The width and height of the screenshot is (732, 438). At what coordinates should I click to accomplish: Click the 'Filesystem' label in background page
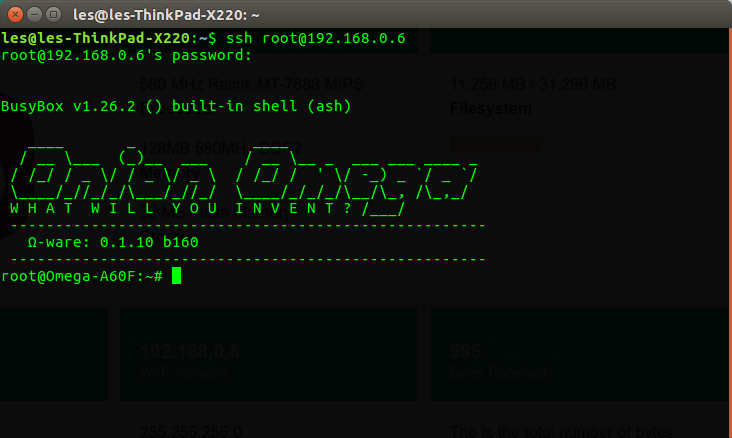[491, 108]
